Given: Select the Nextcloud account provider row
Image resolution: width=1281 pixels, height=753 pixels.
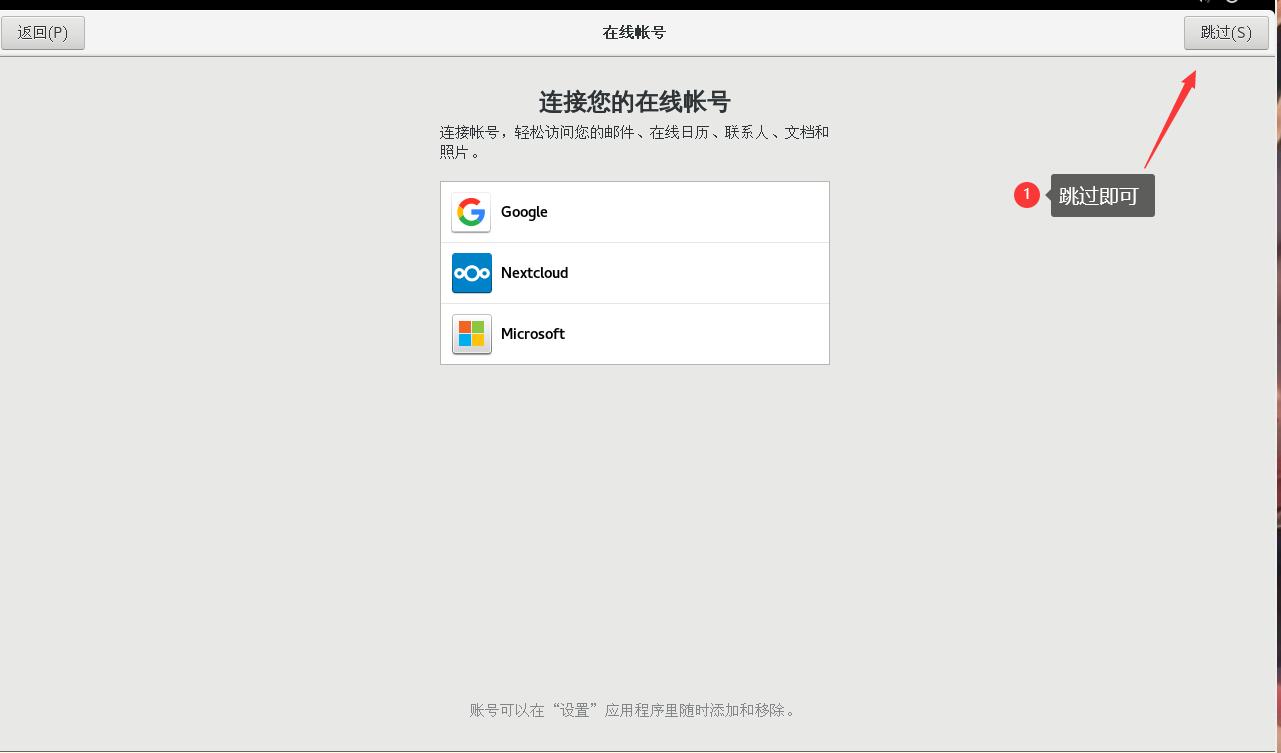Looking at the screenshot, I should click(634, 273).
